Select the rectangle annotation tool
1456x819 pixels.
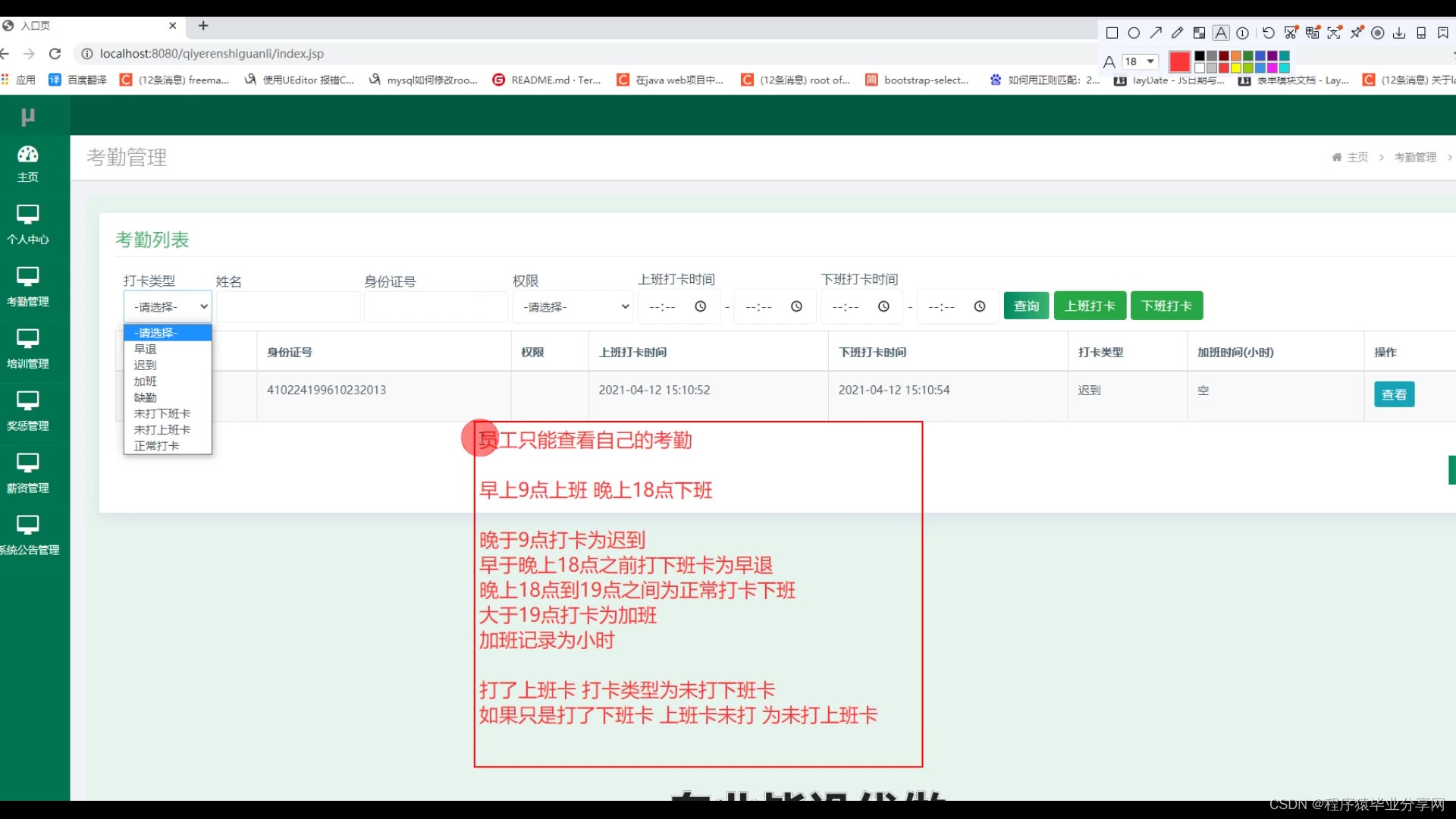[1112, 33]
